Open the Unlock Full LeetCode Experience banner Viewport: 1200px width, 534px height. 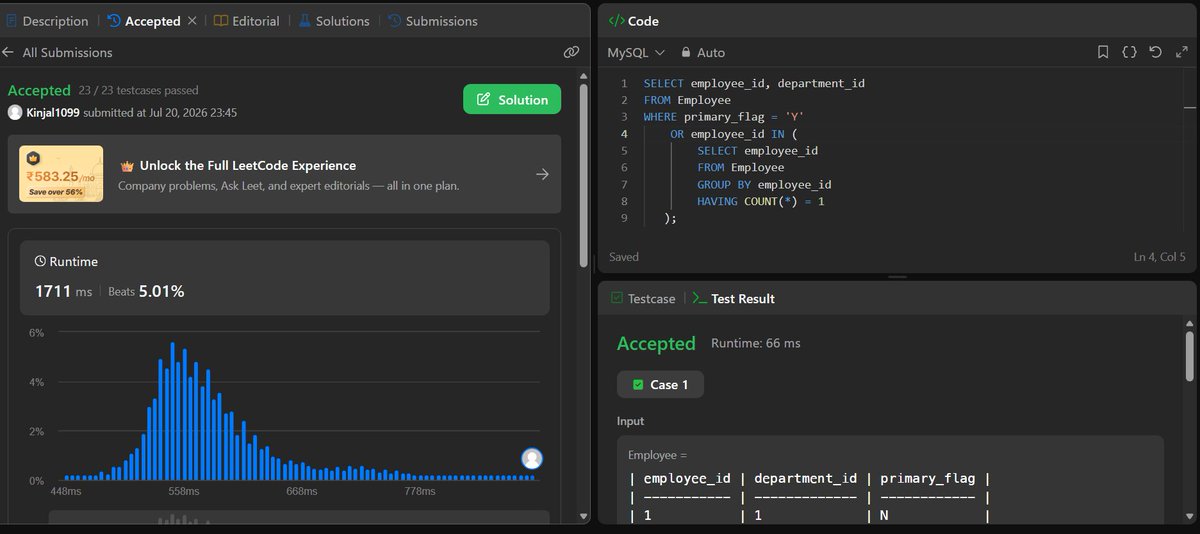coord(285,174)
